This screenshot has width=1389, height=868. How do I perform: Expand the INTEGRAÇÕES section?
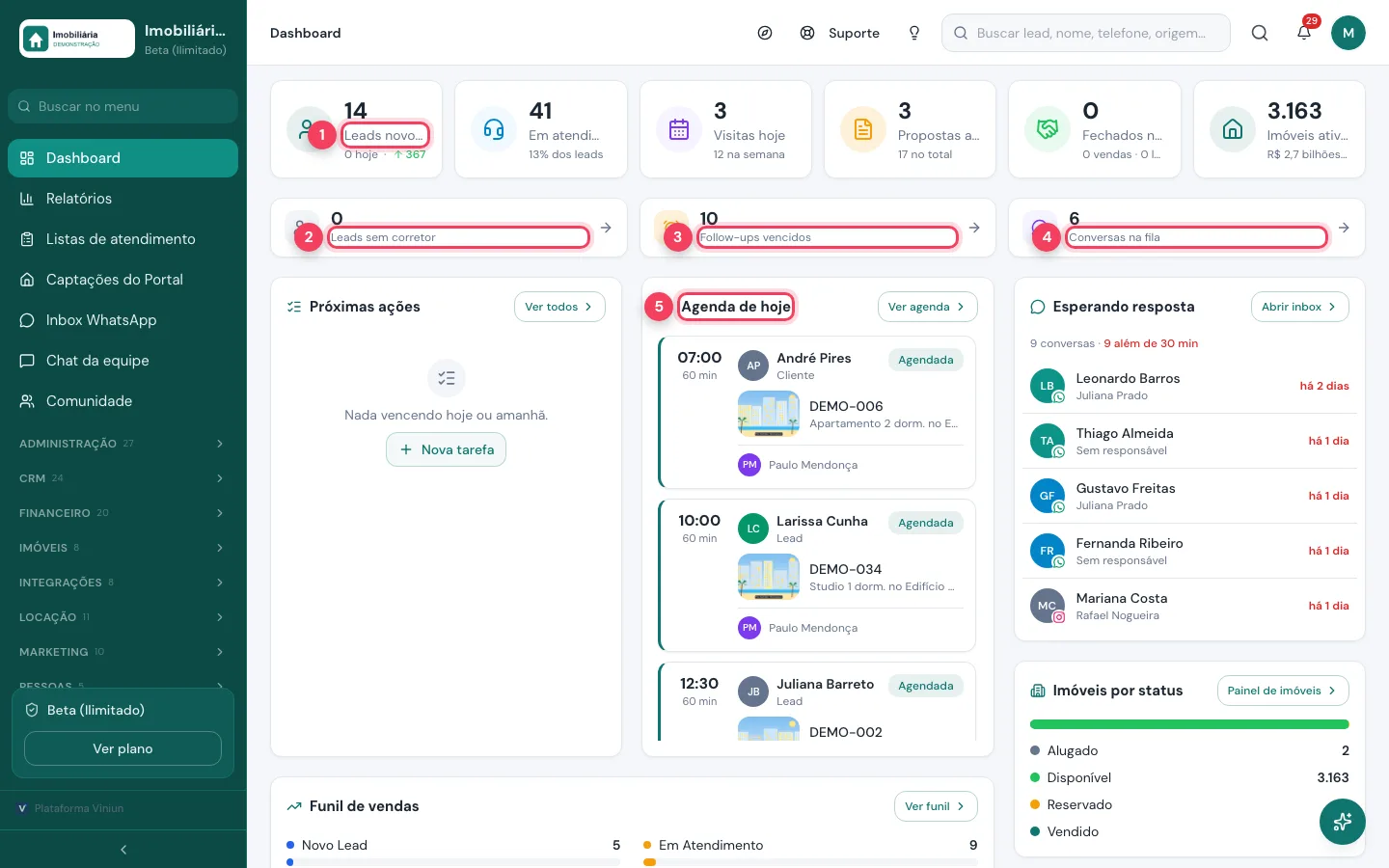pyautogui.click(x=123, y=583)
